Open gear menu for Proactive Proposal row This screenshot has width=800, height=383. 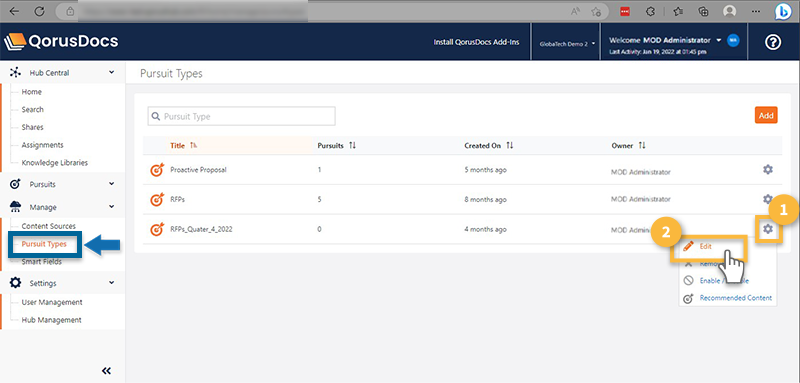[x=768, y=169]
